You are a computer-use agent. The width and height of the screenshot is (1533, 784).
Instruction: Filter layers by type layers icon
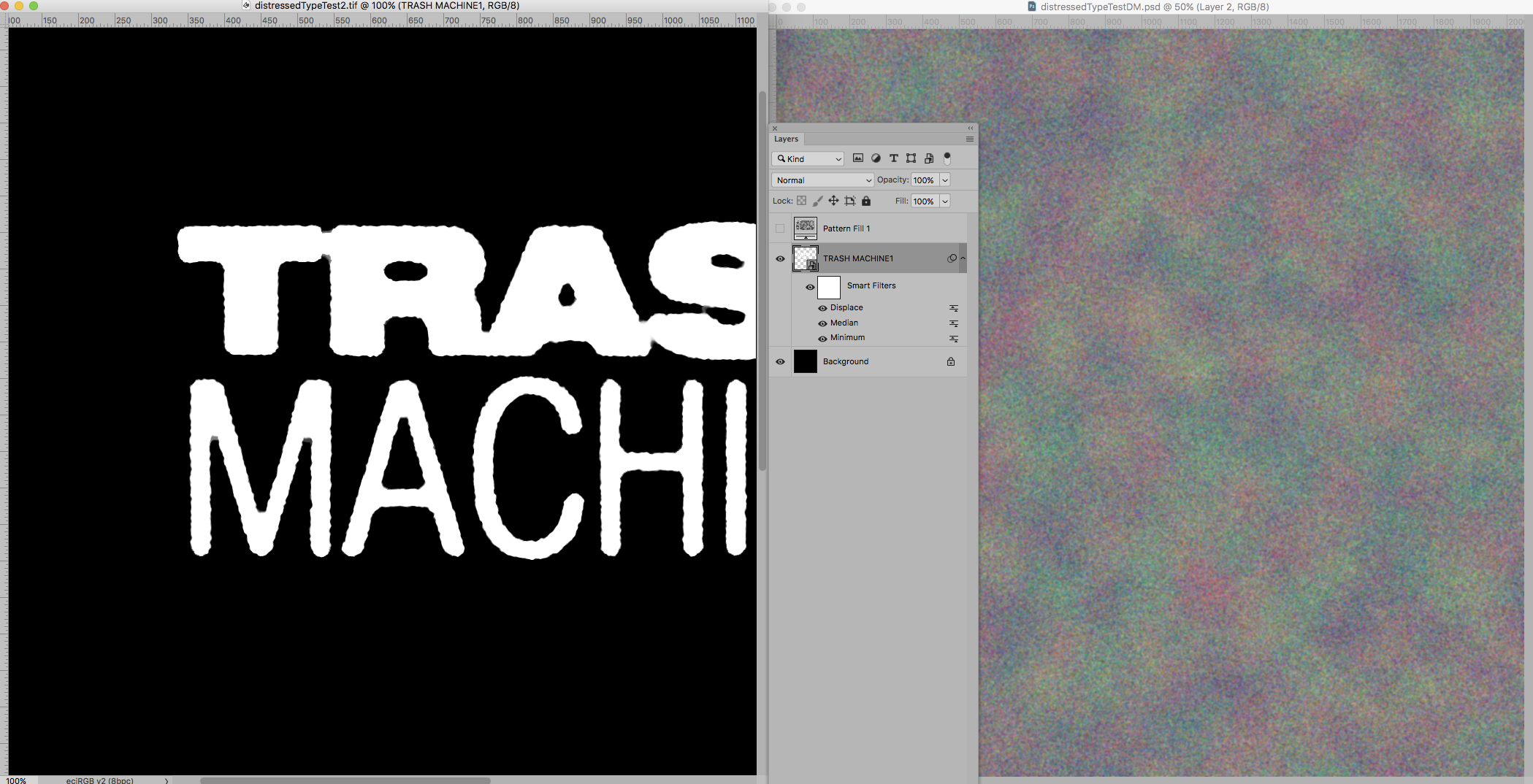(x=893, y=158)
